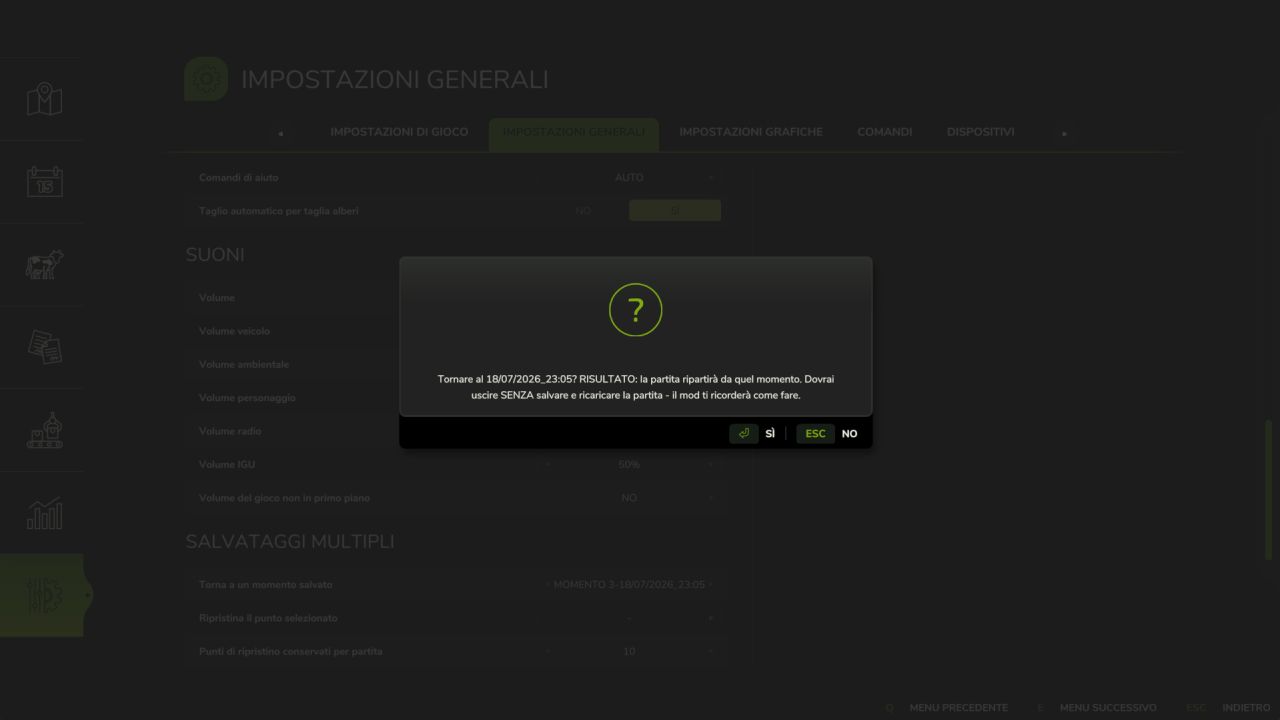Click Menu Successivo at the bottom
1280x720 pixels.
(x=1108, y=708)
